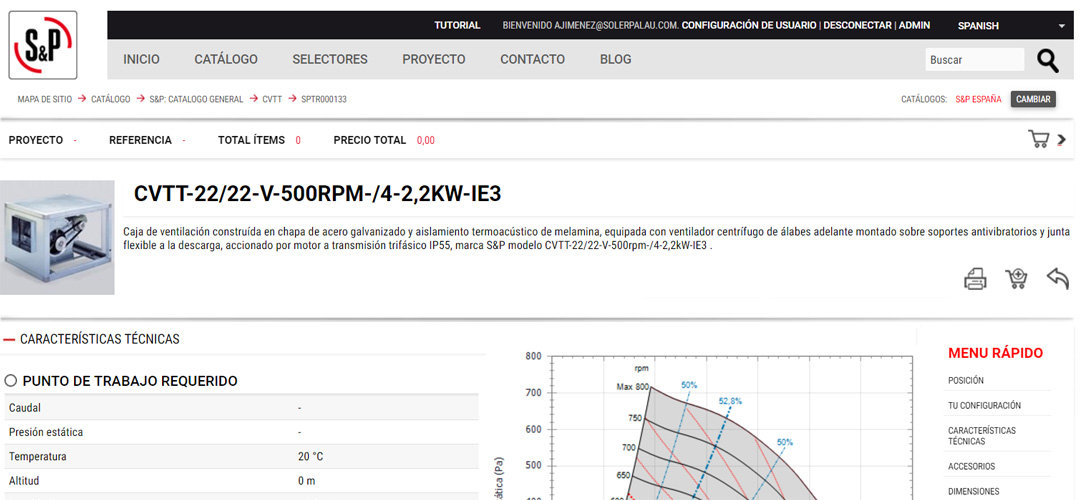
Task: Jump to Accesorios in quick menu
Action: pos(971,467)
